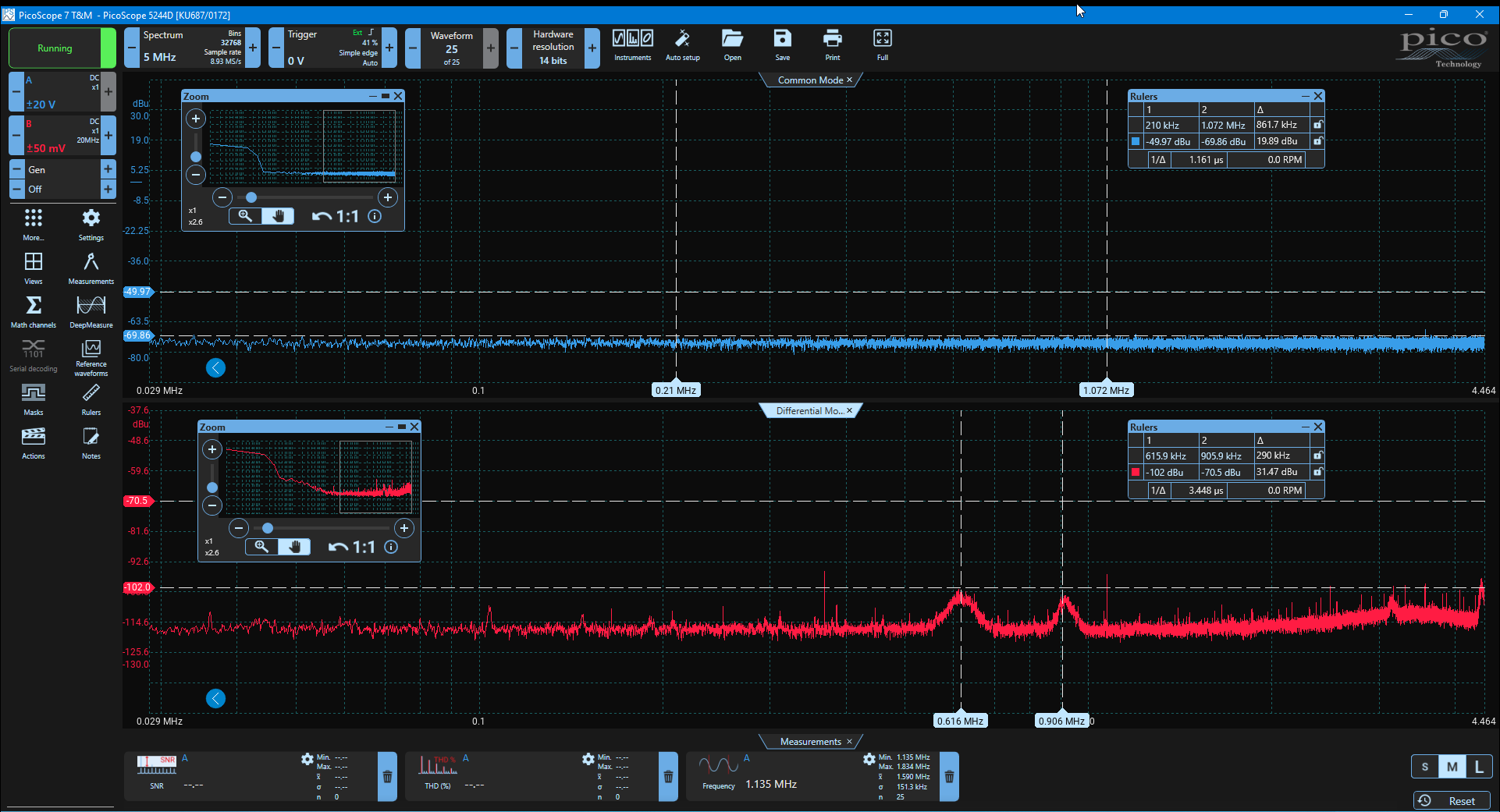Image resolution: width=1500 pixels, height=812 pixels.
Task: Choose small measurement size S
Action: click(1425, 767)
